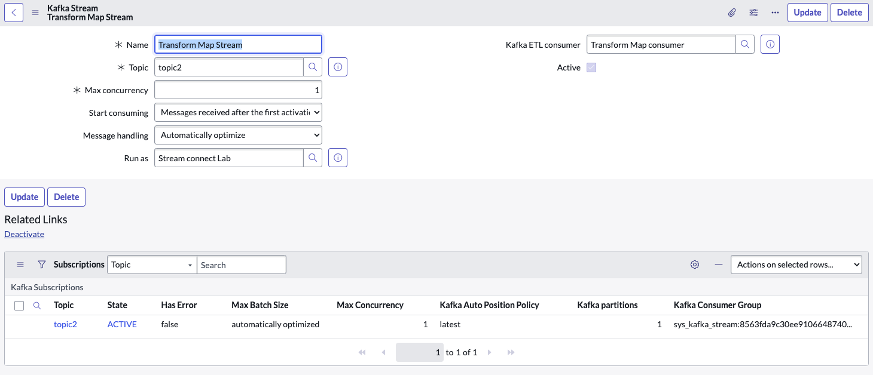
Task: Preview Kafka ETL consumer record info icon
Action: 770,45
